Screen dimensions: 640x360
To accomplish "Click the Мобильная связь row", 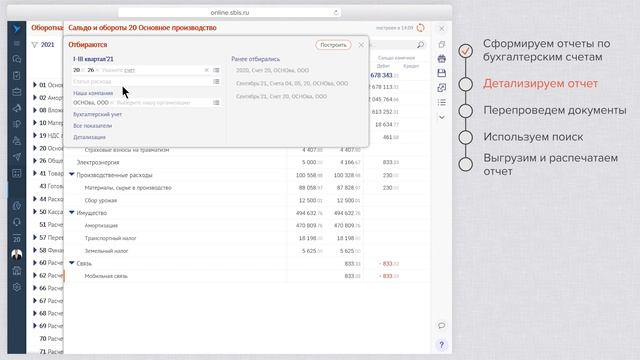I will coord(247,276).
